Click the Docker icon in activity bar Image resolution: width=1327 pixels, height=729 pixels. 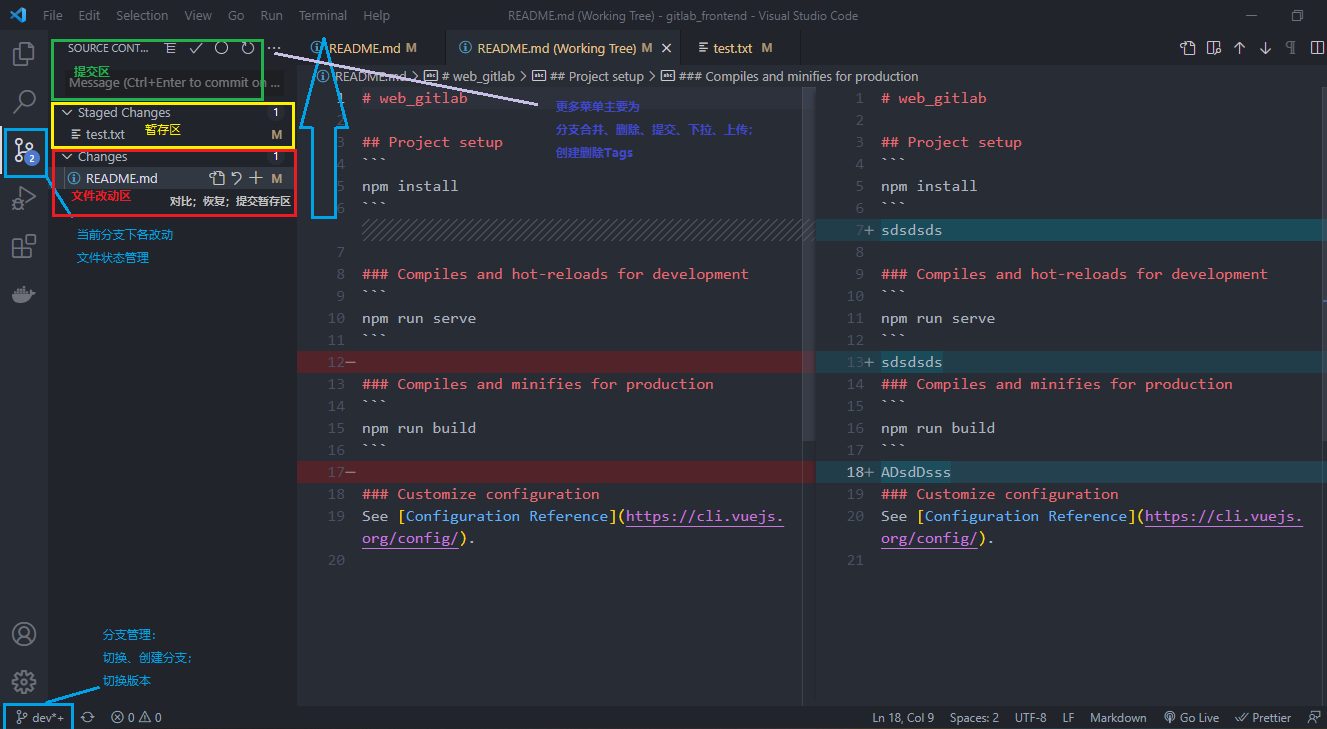point(24,293)
